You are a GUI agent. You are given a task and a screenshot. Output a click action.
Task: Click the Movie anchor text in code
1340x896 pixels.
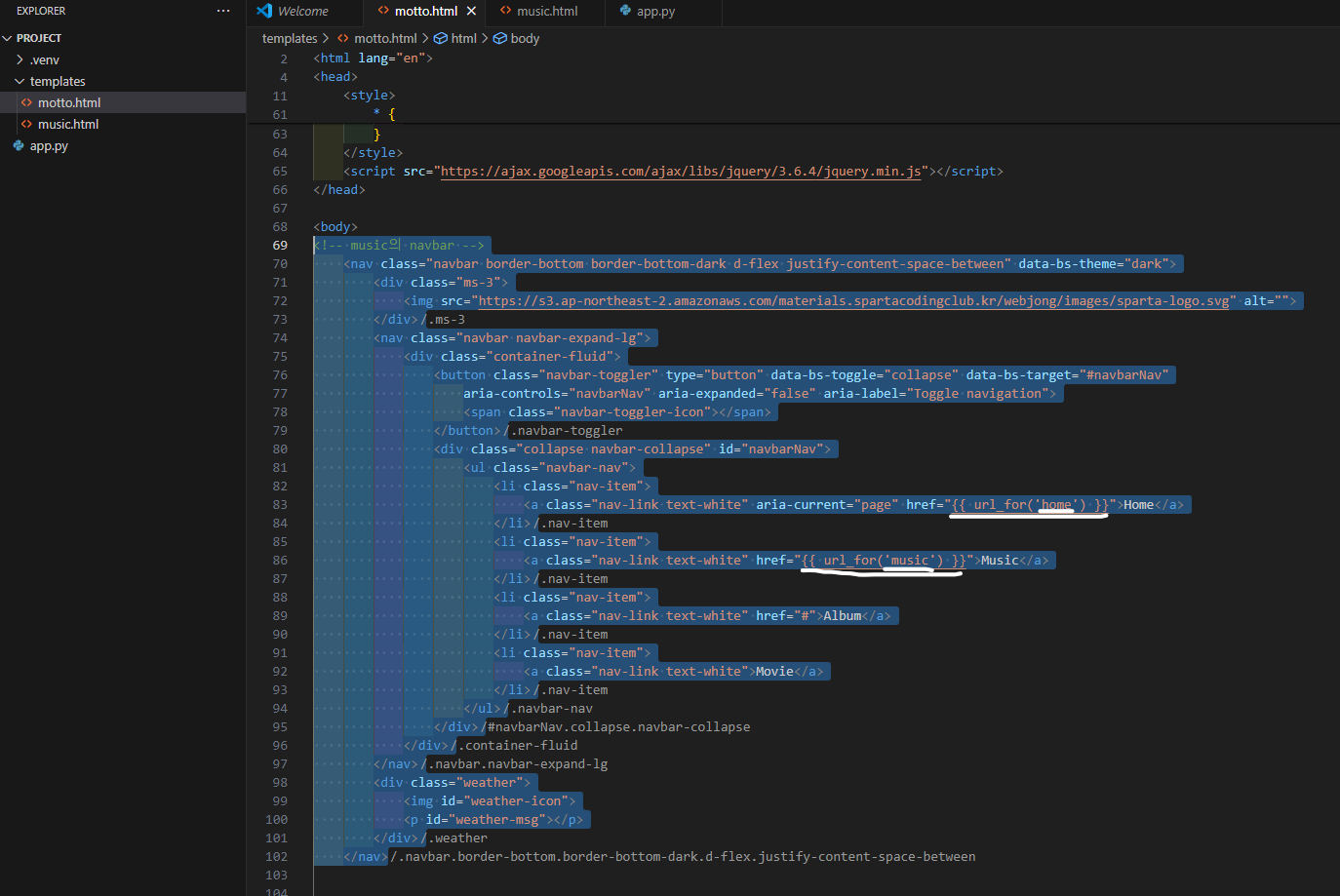click(774, 672)
